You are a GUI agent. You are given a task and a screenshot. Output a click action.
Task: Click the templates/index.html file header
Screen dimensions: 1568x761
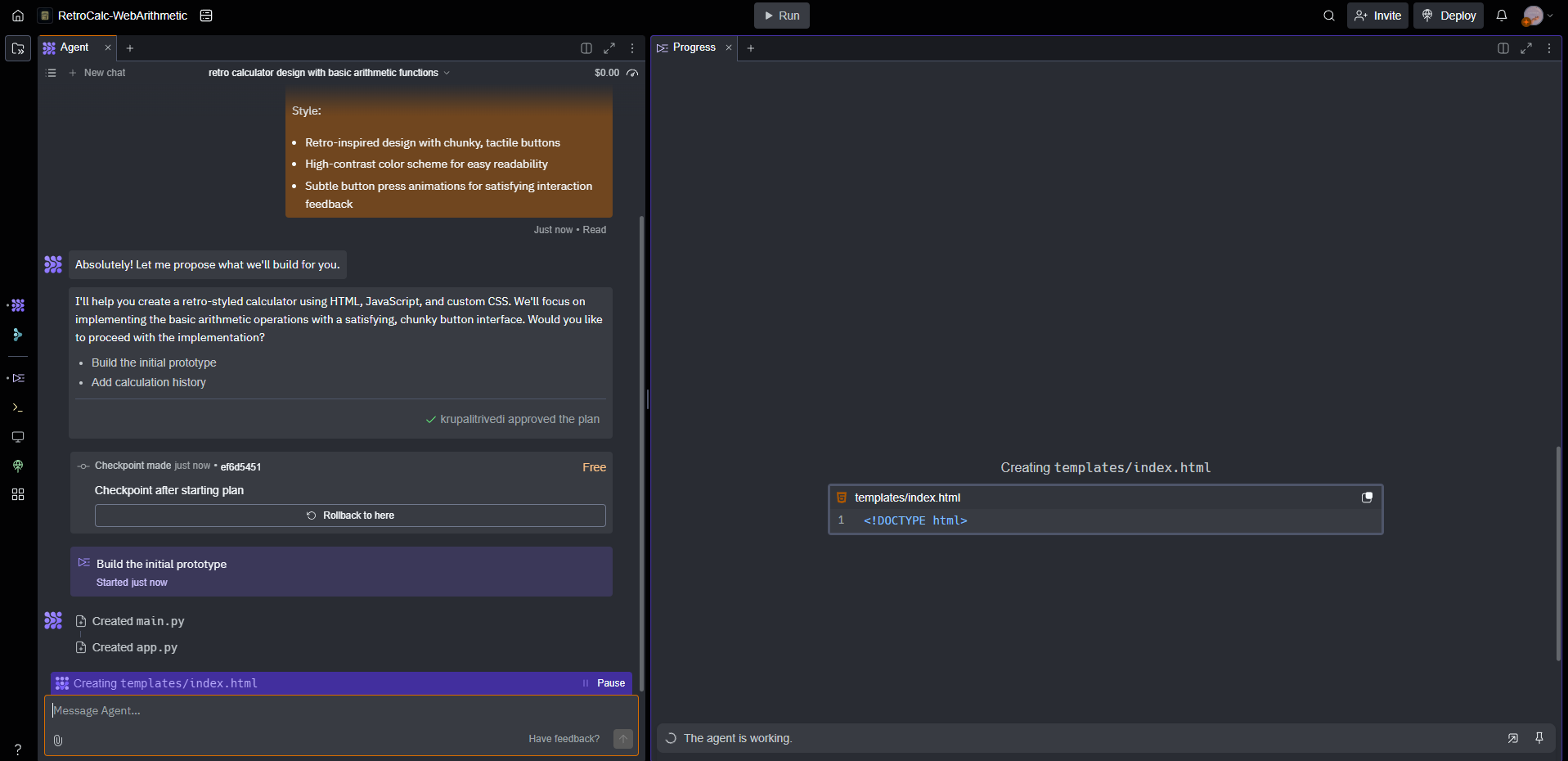click(x=1106, y=498)
